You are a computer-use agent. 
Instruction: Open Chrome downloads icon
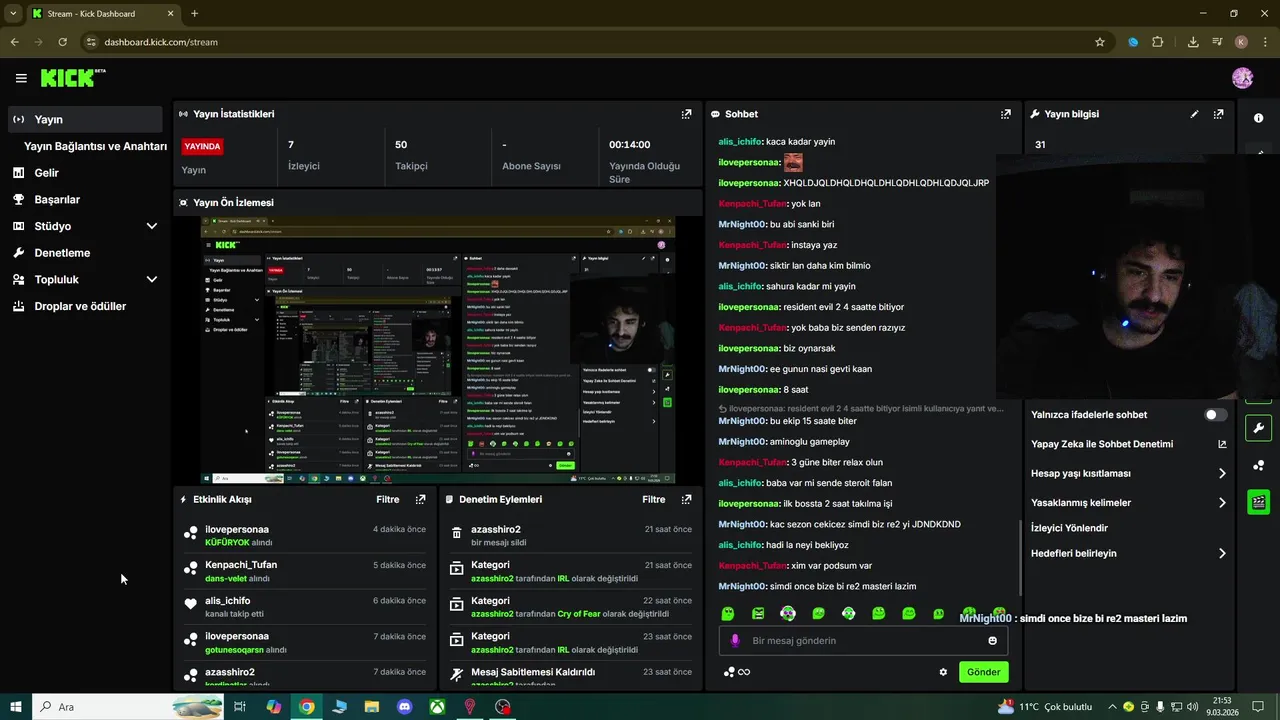(1193, 42)
